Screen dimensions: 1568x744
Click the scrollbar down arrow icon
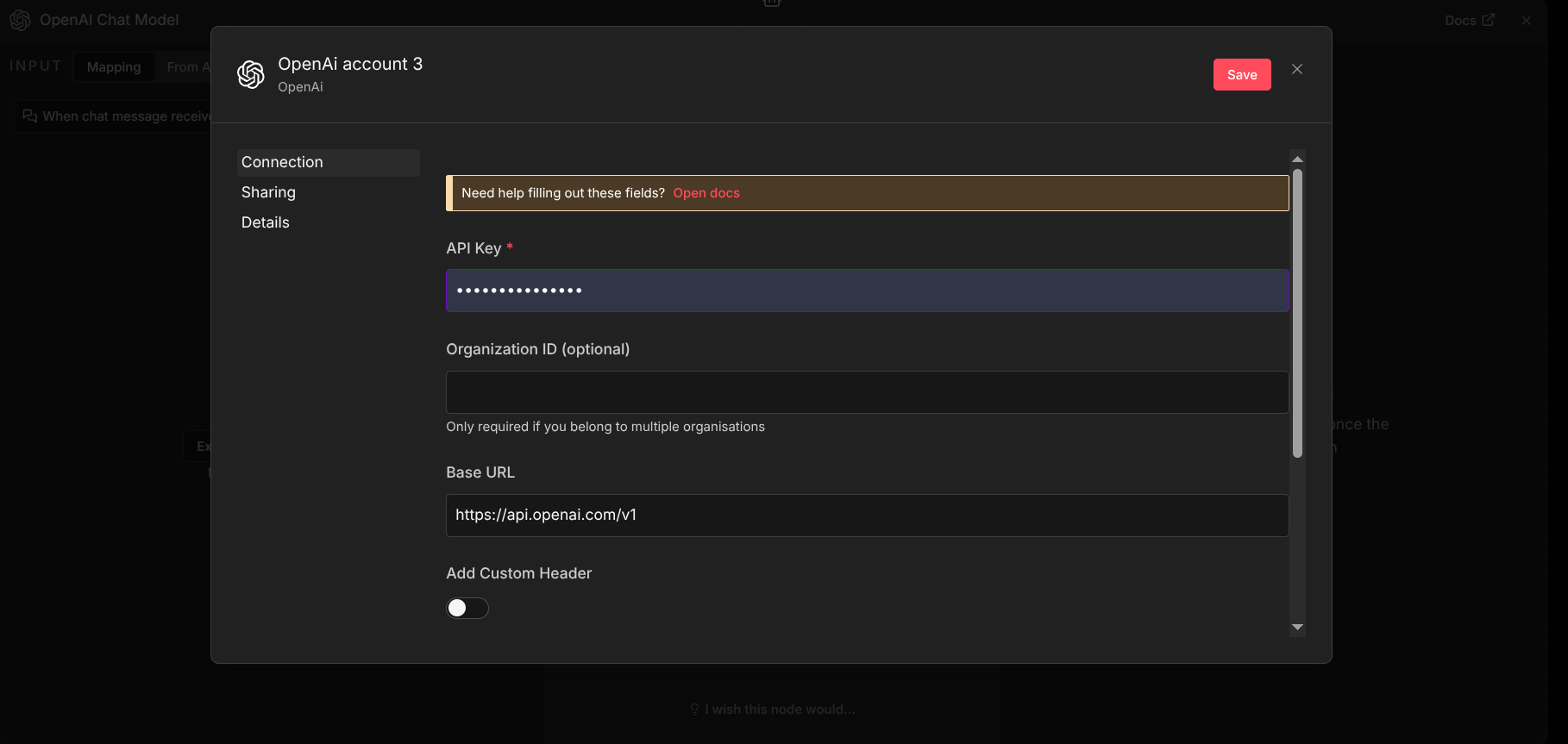click(1297, 628)
